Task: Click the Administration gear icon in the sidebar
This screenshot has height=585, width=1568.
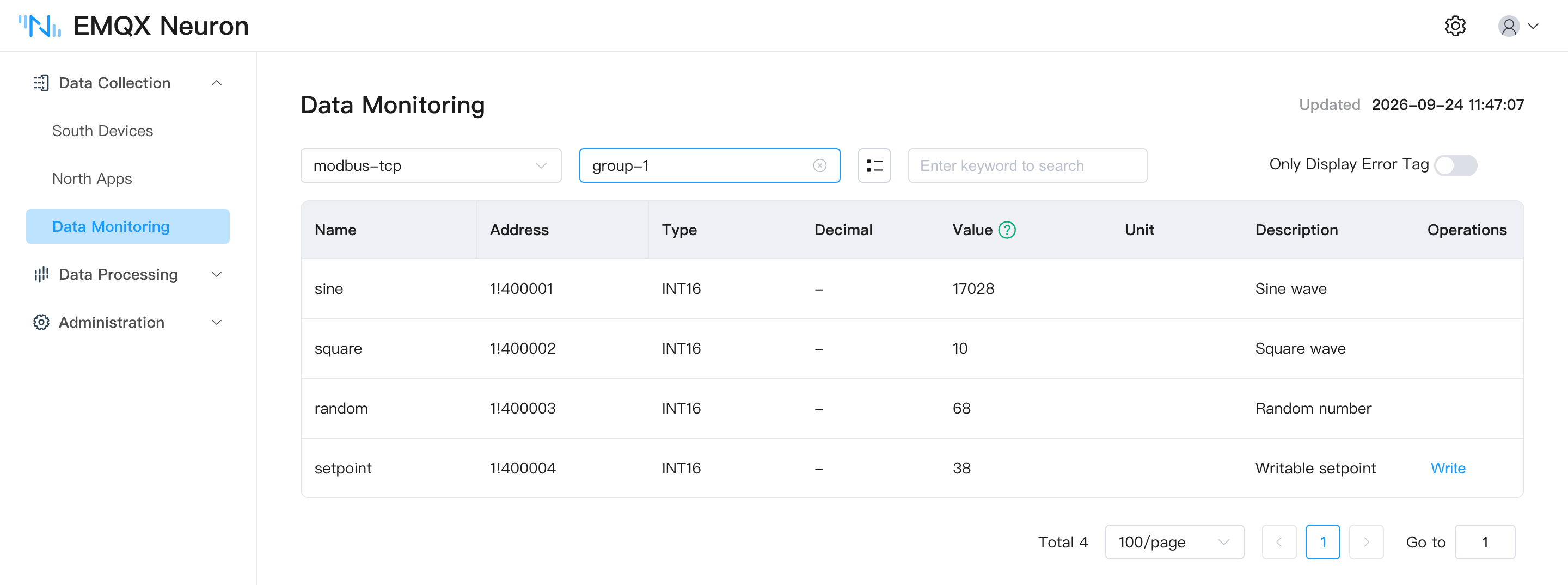Action: [x=41, y=322]
